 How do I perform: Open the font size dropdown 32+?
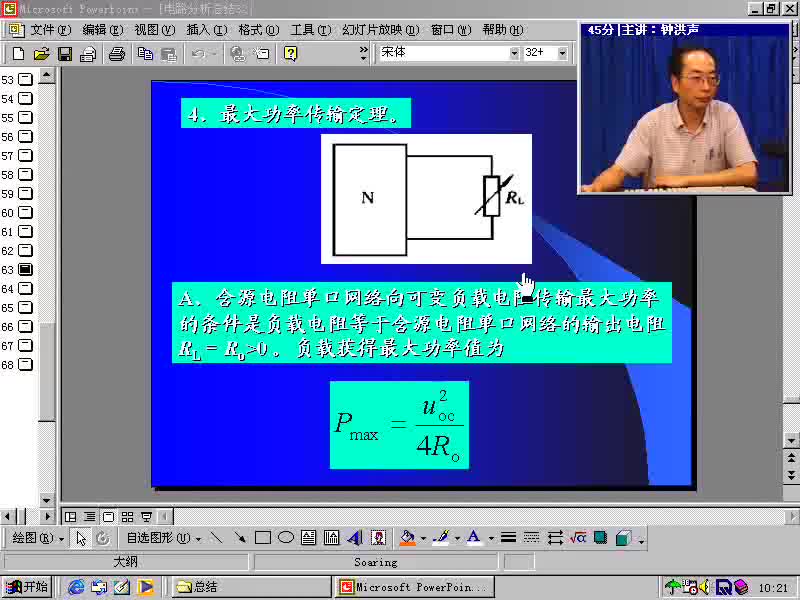(562, 53)
